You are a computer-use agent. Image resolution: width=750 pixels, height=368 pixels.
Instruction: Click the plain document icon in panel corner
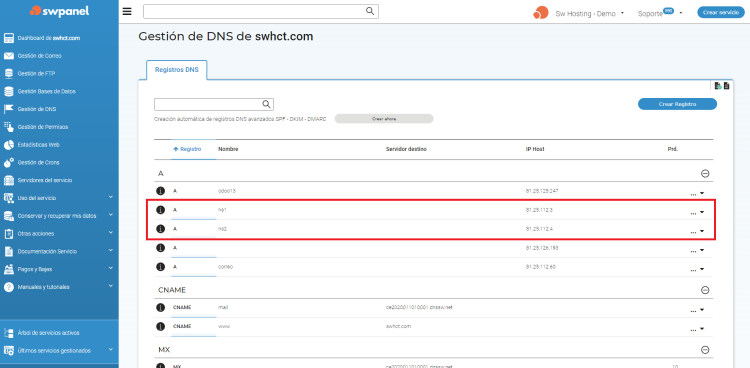point(727,86)
